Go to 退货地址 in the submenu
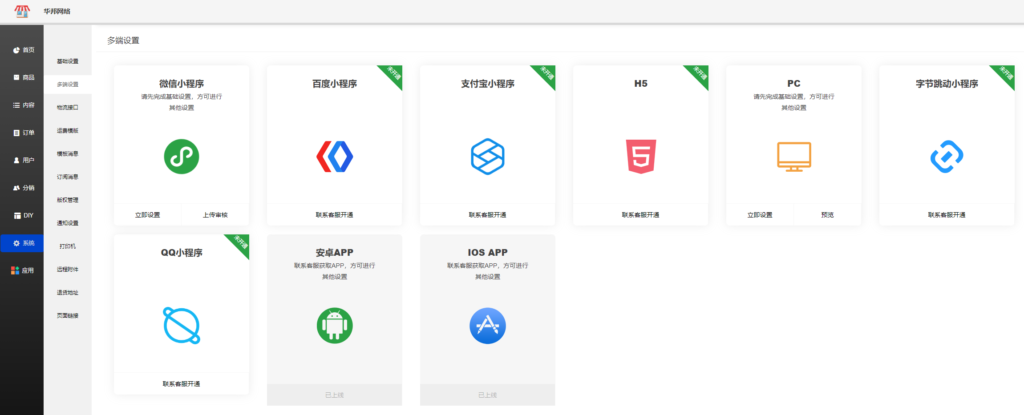 67,292
